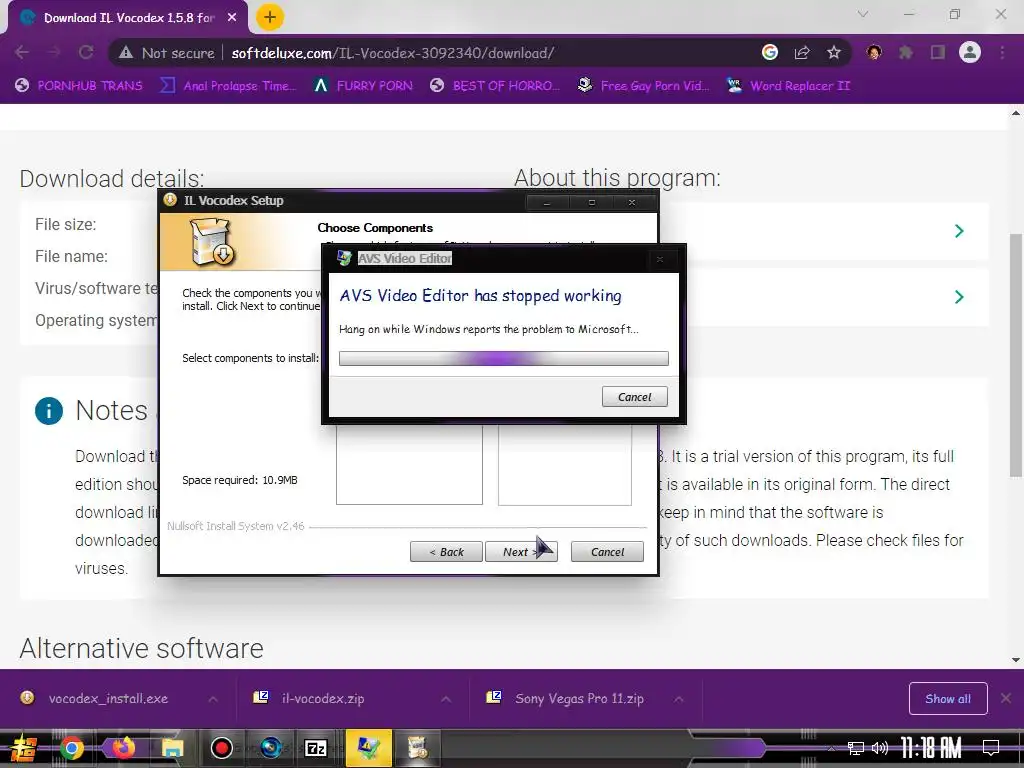This screenshot has width=1024, height=768.
Task: Click the AVS error reporting progress bar
Action: coord(504,358)
